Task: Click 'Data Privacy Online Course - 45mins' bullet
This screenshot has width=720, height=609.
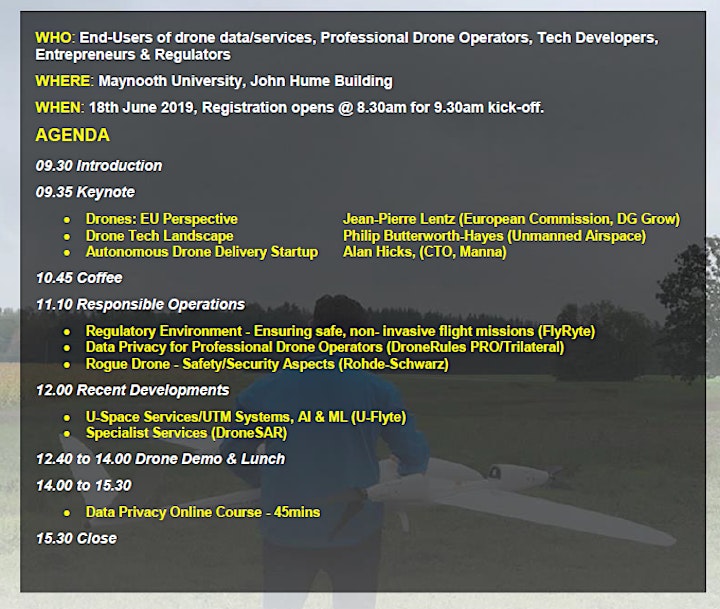Action: point(203,512)
